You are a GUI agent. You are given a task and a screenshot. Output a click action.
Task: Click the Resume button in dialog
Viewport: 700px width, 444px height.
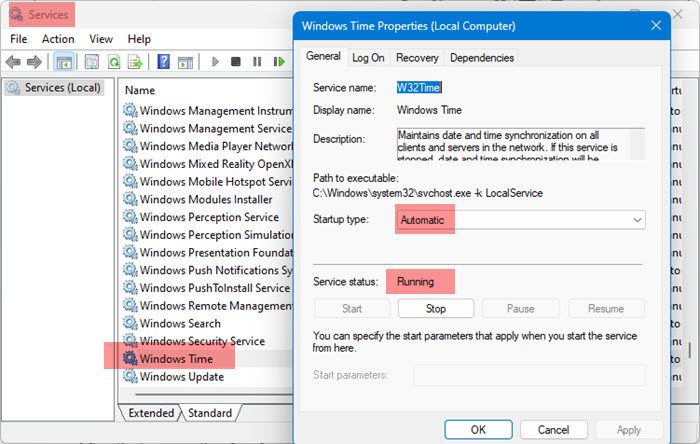[606, 308]
